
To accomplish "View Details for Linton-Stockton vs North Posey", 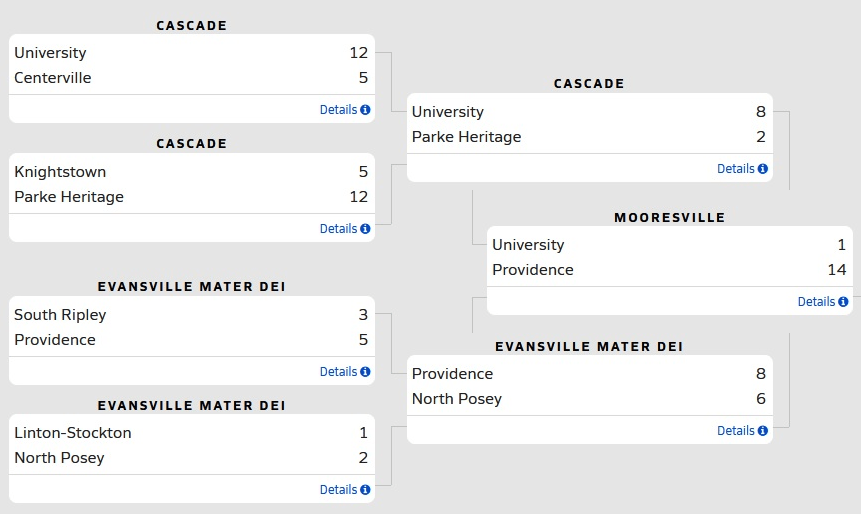I will (x=338, y=490).
